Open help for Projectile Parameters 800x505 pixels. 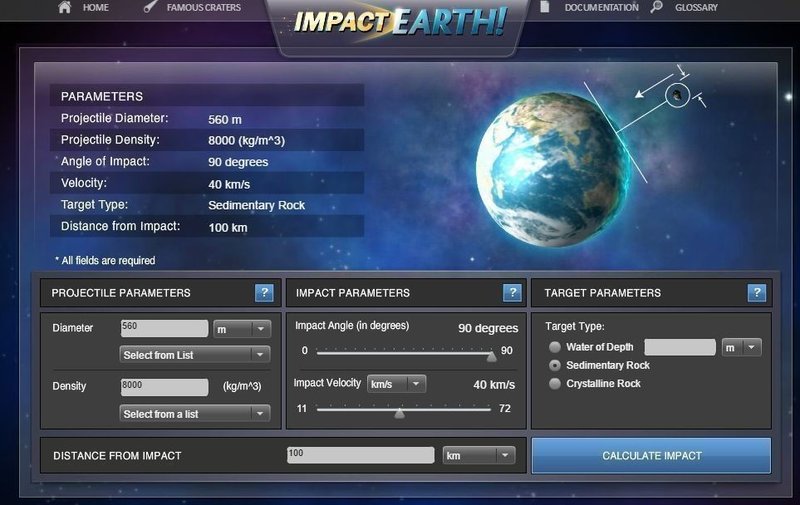(x=264, y=293)
